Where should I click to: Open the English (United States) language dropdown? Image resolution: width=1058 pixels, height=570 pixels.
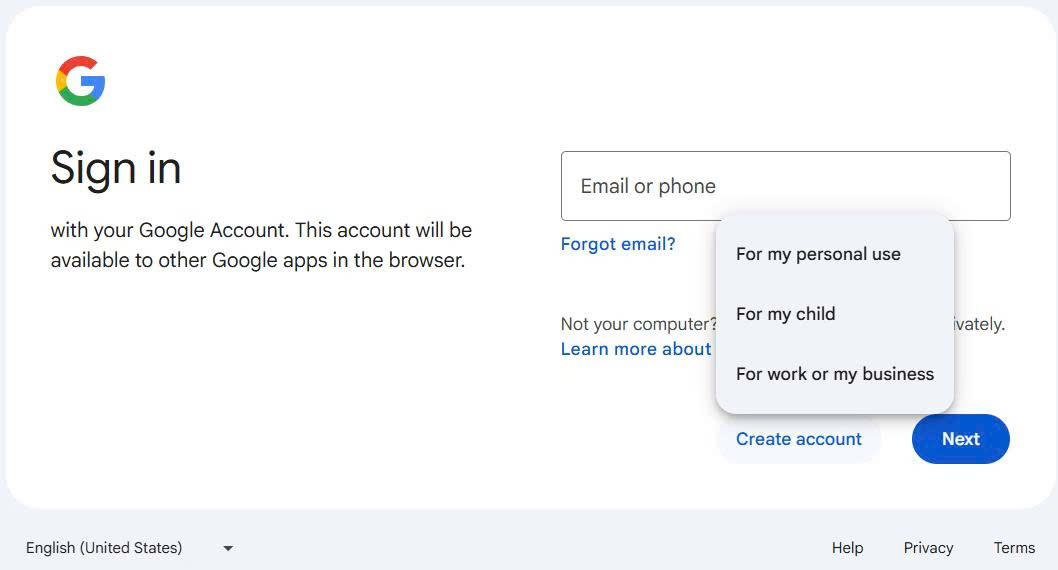(x=104, y=548)
